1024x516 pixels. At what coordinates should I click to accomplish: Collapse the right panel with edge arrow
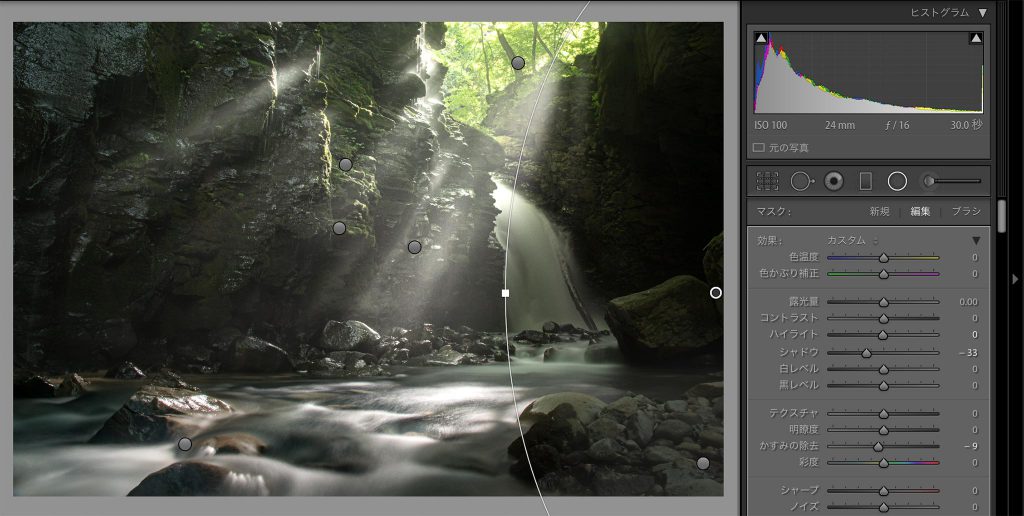coord(1015,279)
